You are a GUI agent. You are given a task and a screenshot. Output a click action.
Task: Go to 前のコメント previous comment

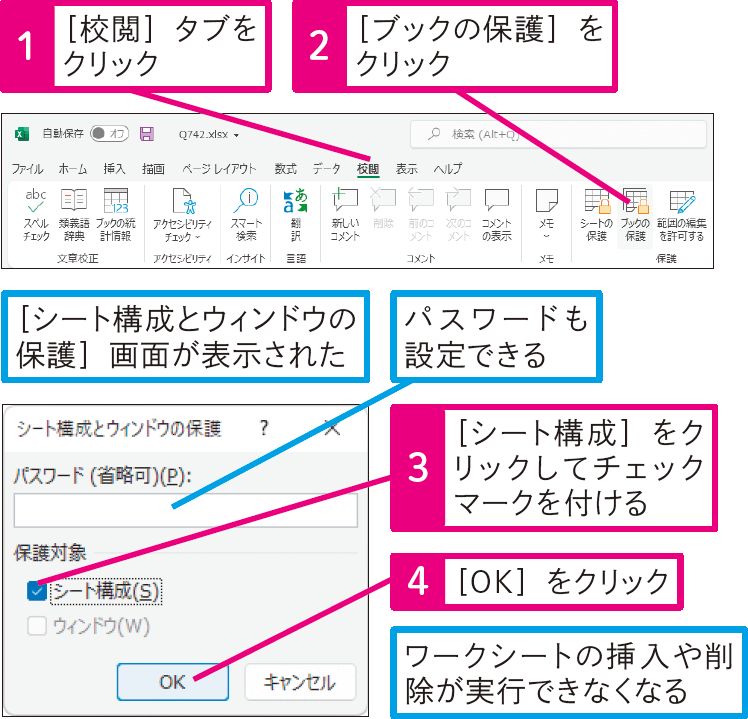(421, 215)
